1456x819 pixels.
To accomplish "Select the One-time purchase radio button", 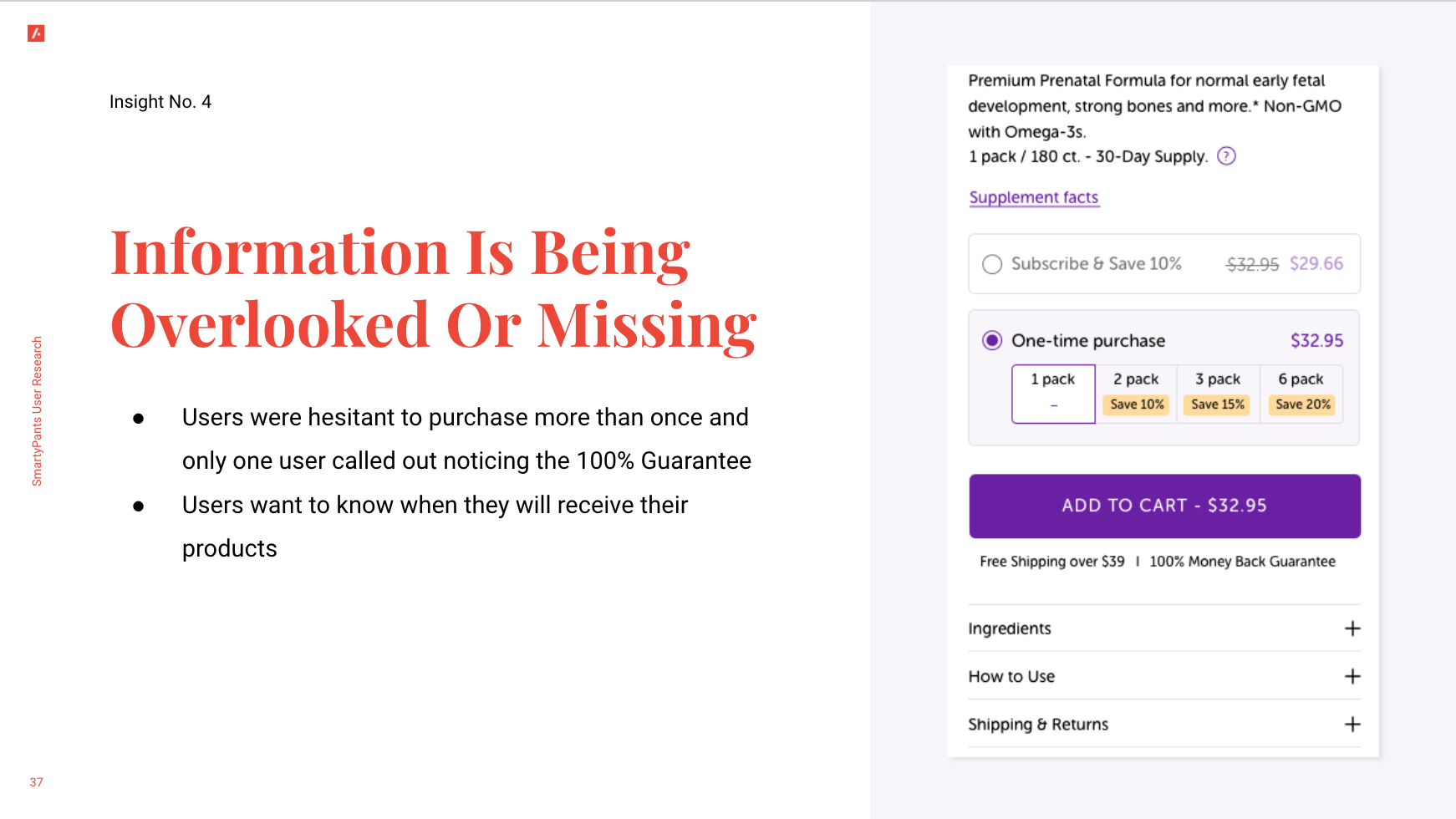I will tap(992, 340).
